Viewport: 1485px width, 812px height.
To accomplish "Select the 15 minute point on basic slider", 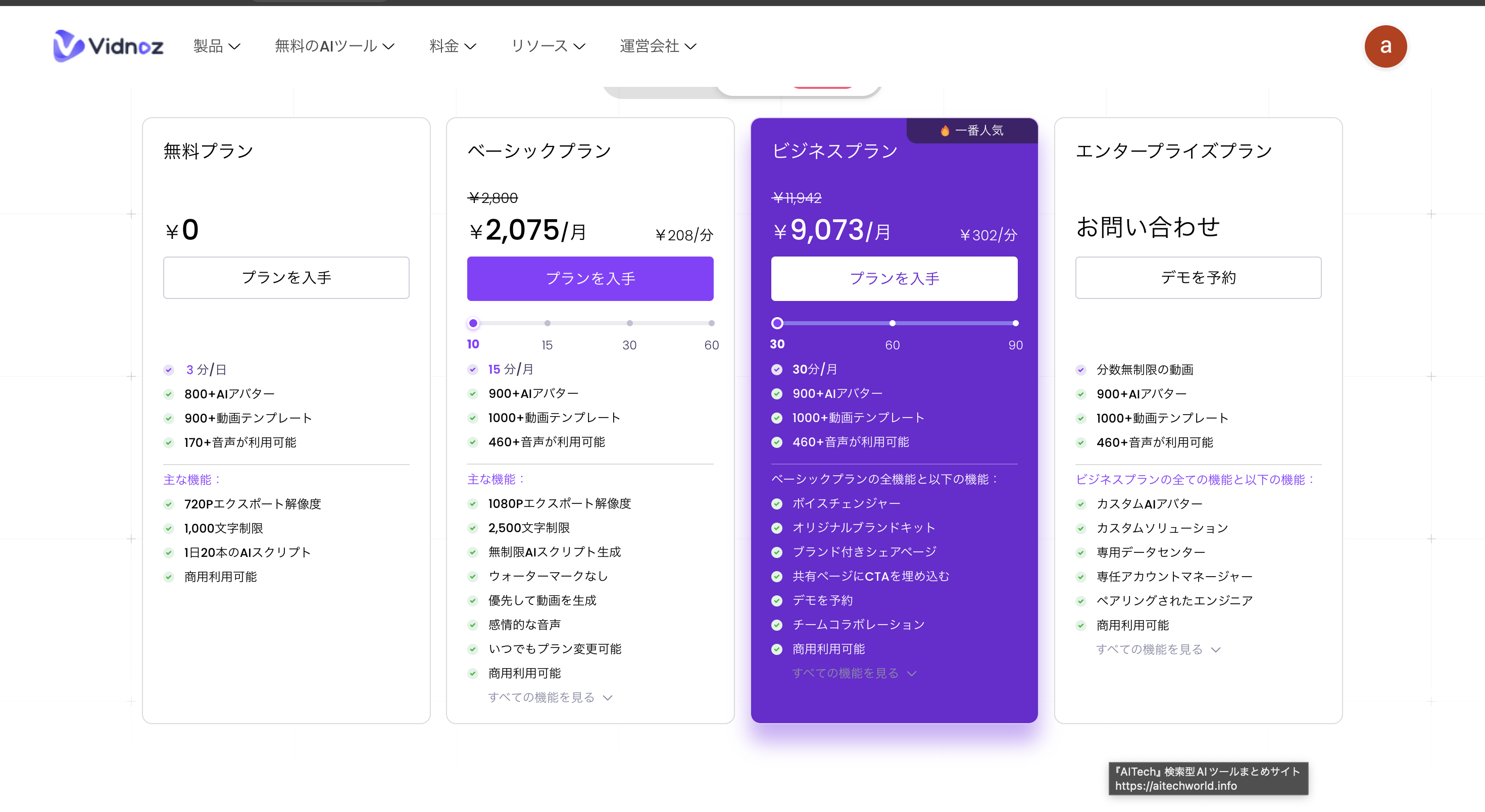I will 547,323.
